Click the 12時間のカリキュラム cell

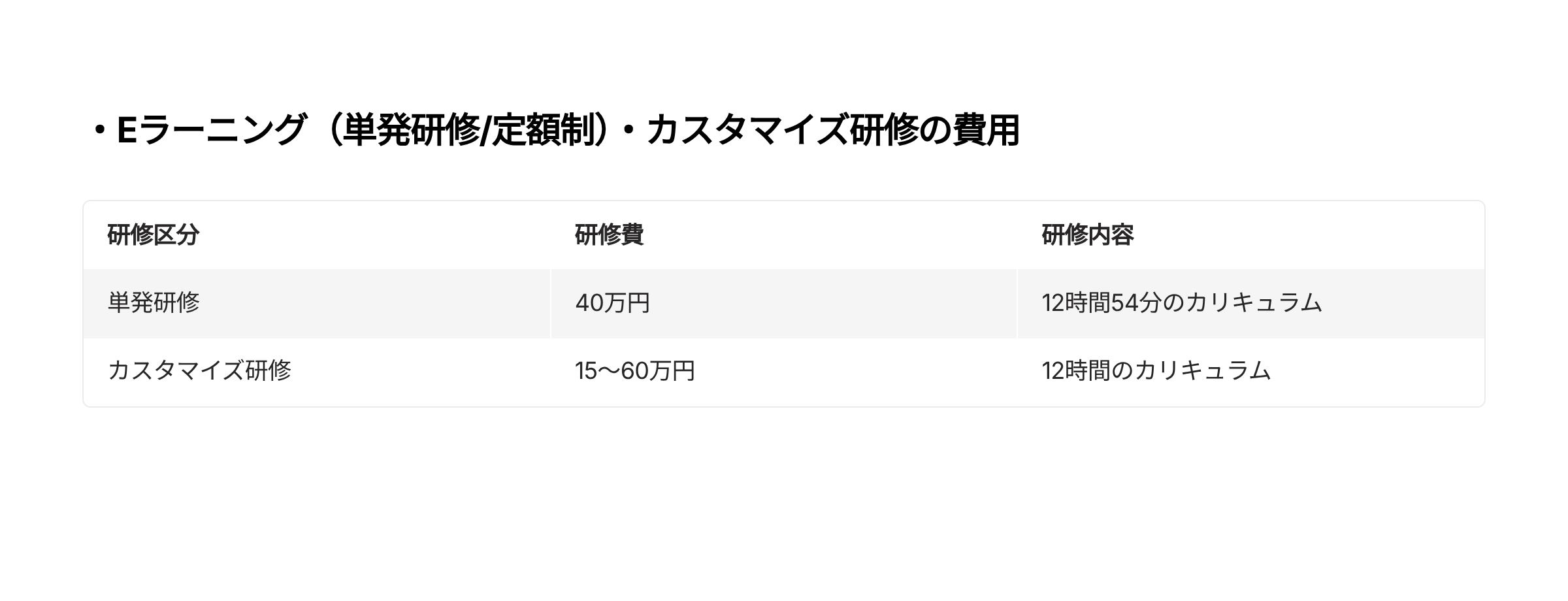click(x=1156, y=371)
